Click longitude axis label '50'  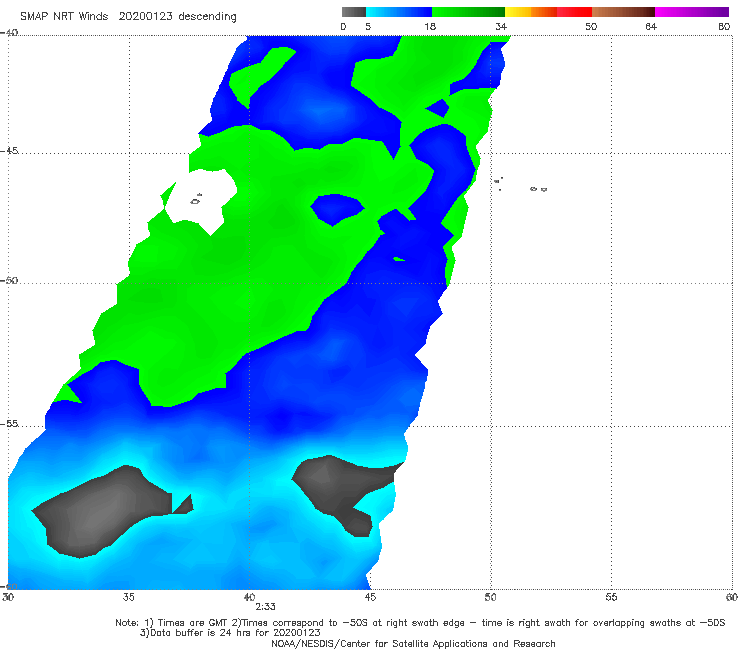point(490,597)
